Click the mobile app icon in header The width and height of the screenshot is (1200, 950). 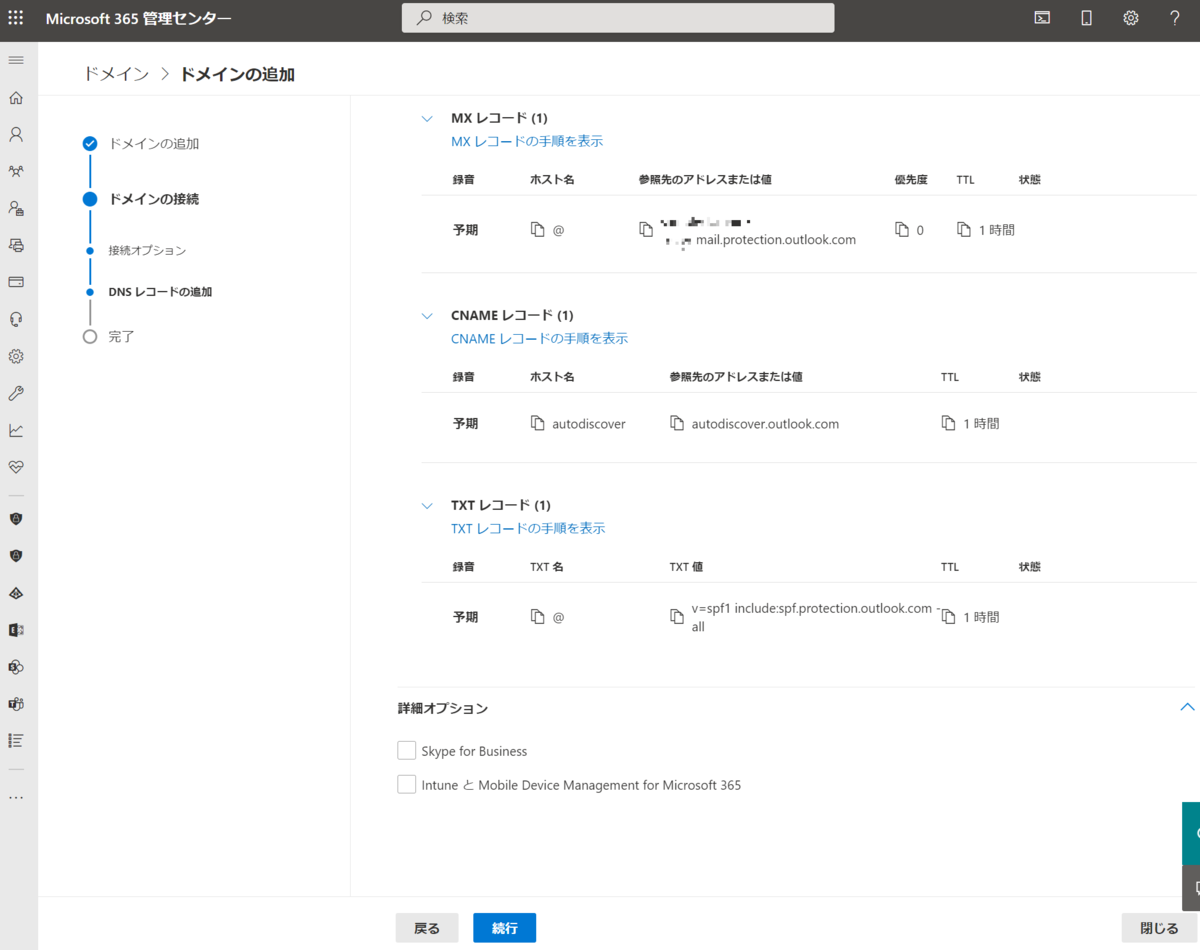pyautogui.click(x=1086, y=18)
